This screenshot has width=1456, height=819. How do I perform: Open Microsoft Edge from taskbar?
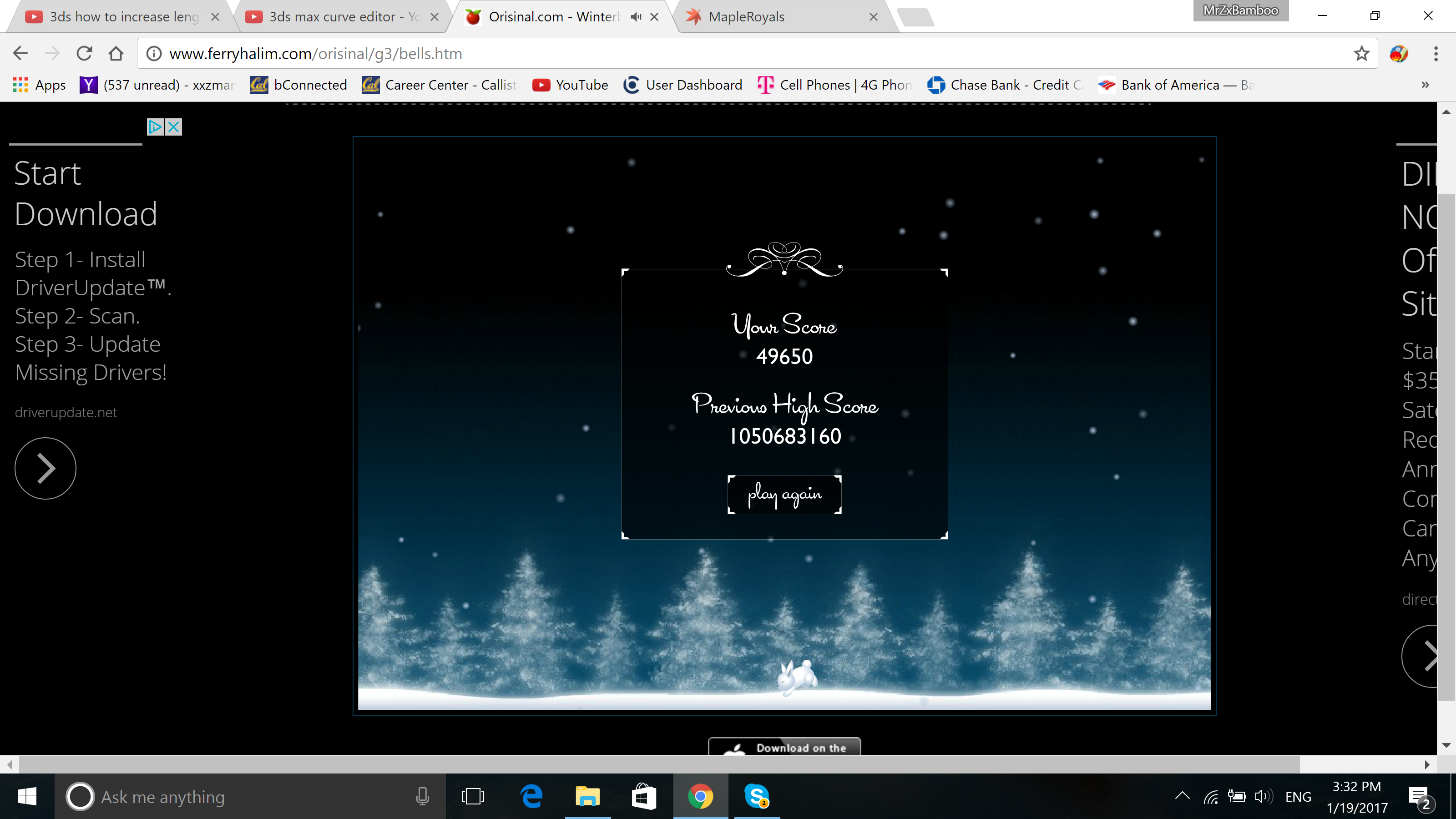coord(531,796)
